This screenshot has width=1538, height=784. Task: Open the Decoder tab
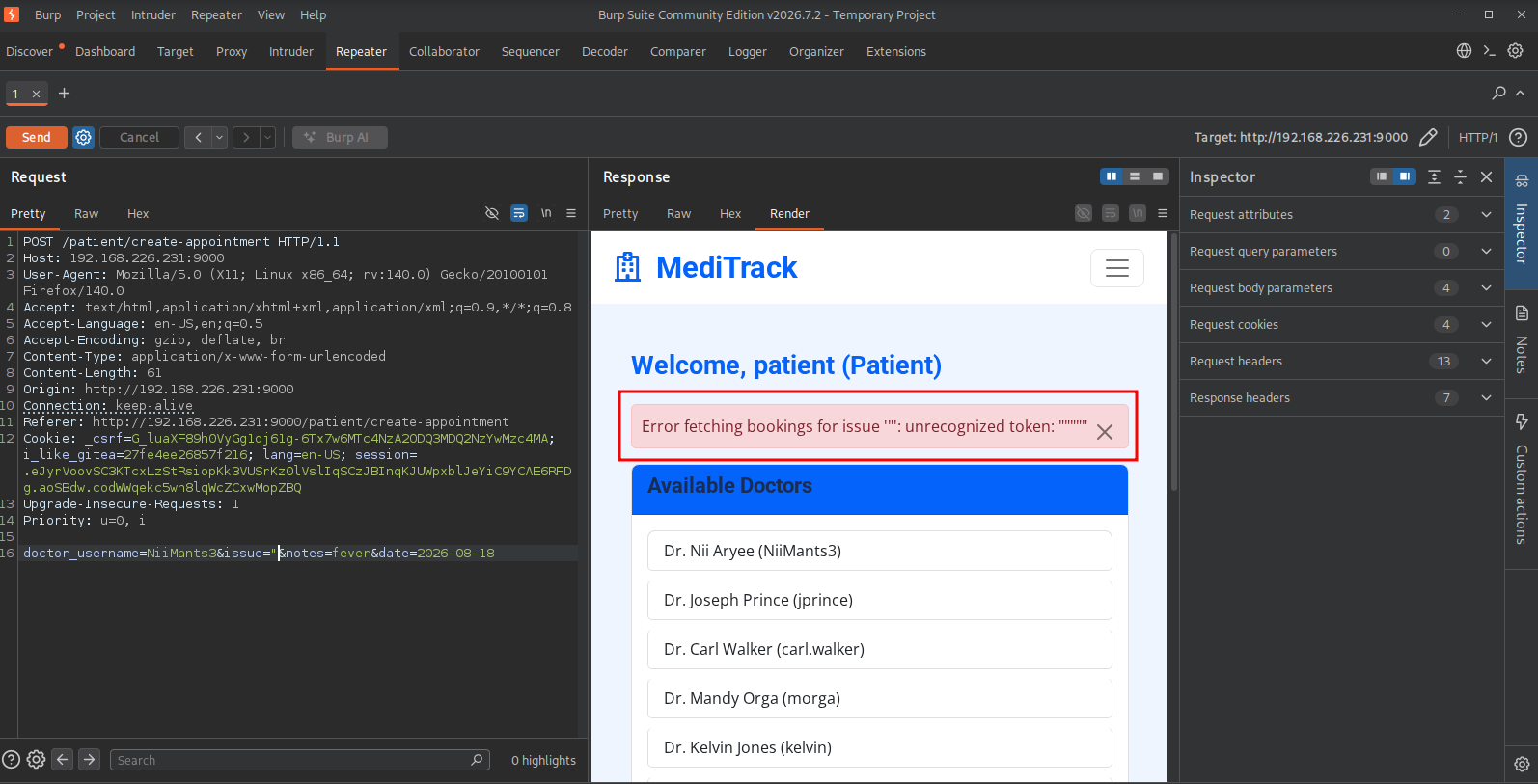click(605, 51)
